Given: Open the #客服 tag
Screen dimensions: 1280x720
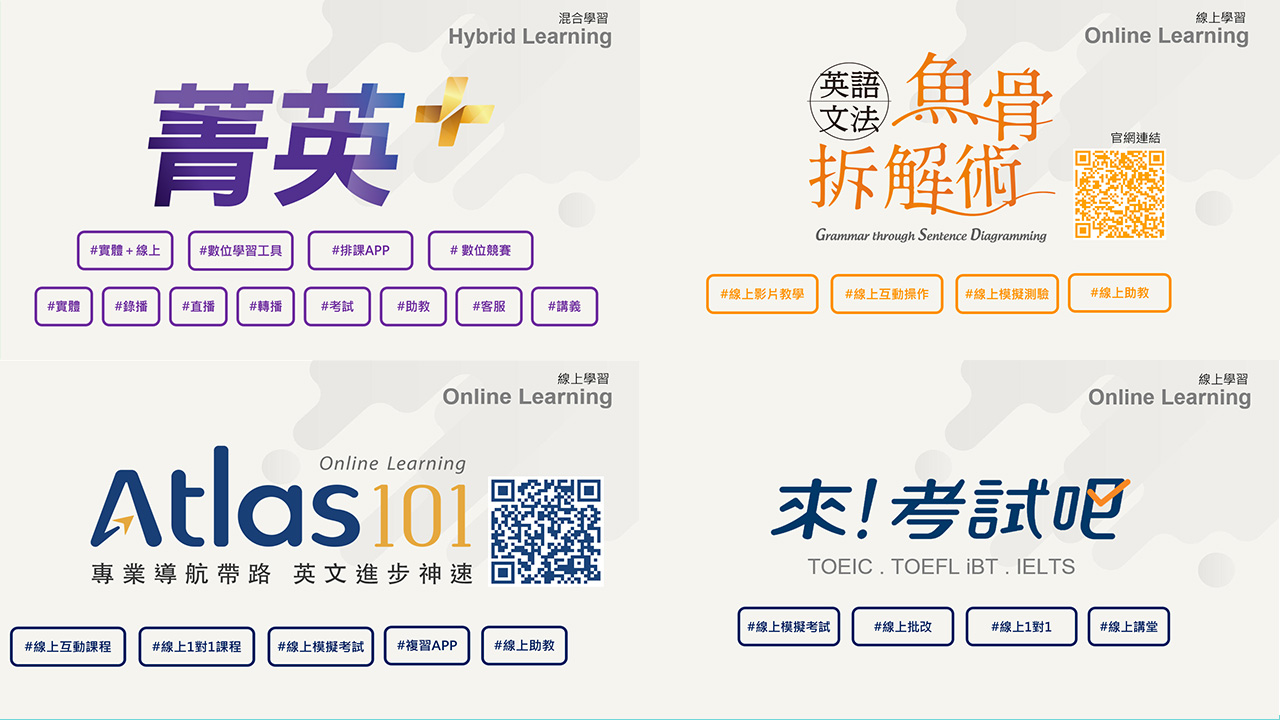Looking at the screenshot, I should click(489, 307).
